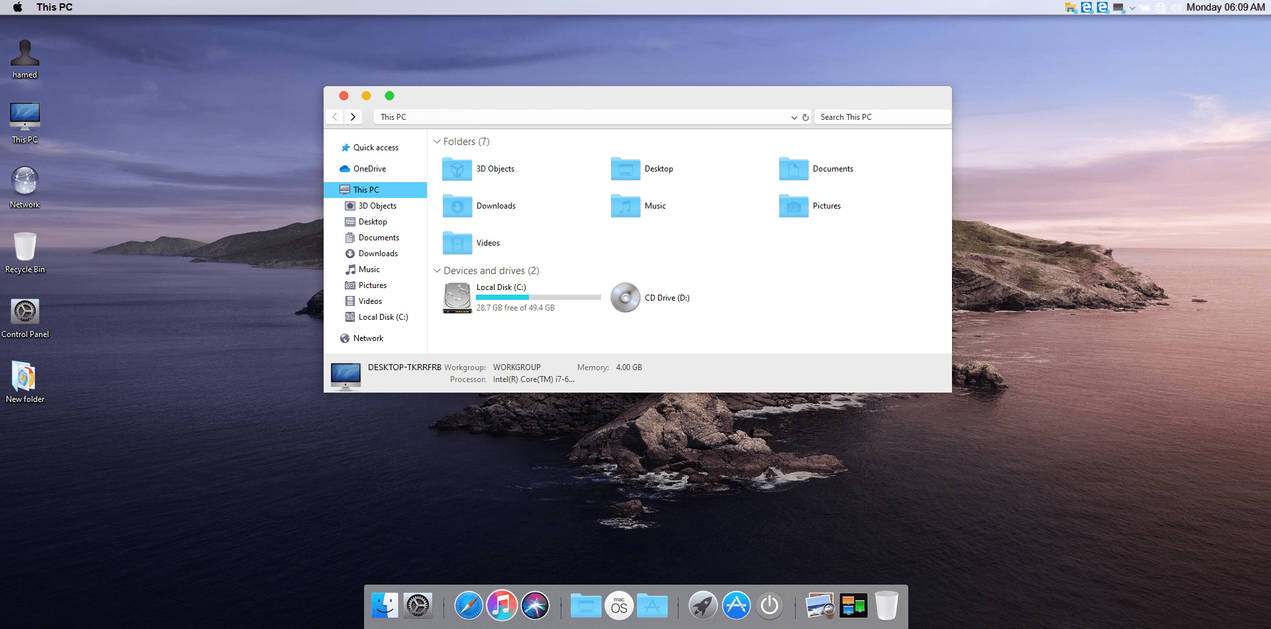Select OneDrive in the sidebar
This screenshot has width=1271, height=629.
(x=370, y=168)
